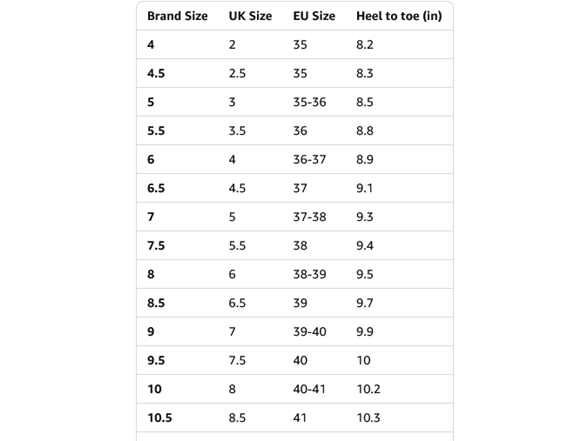Click UK size 3.5 cell
Screen dimensions: 588x441
[237, 131]
